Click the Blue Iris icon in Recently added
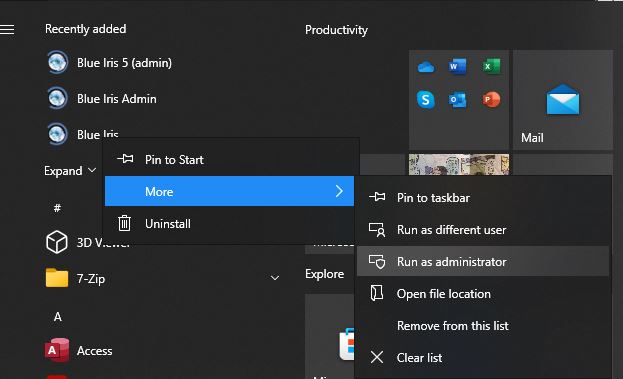623x379 pixels. [x=57, y=134]
